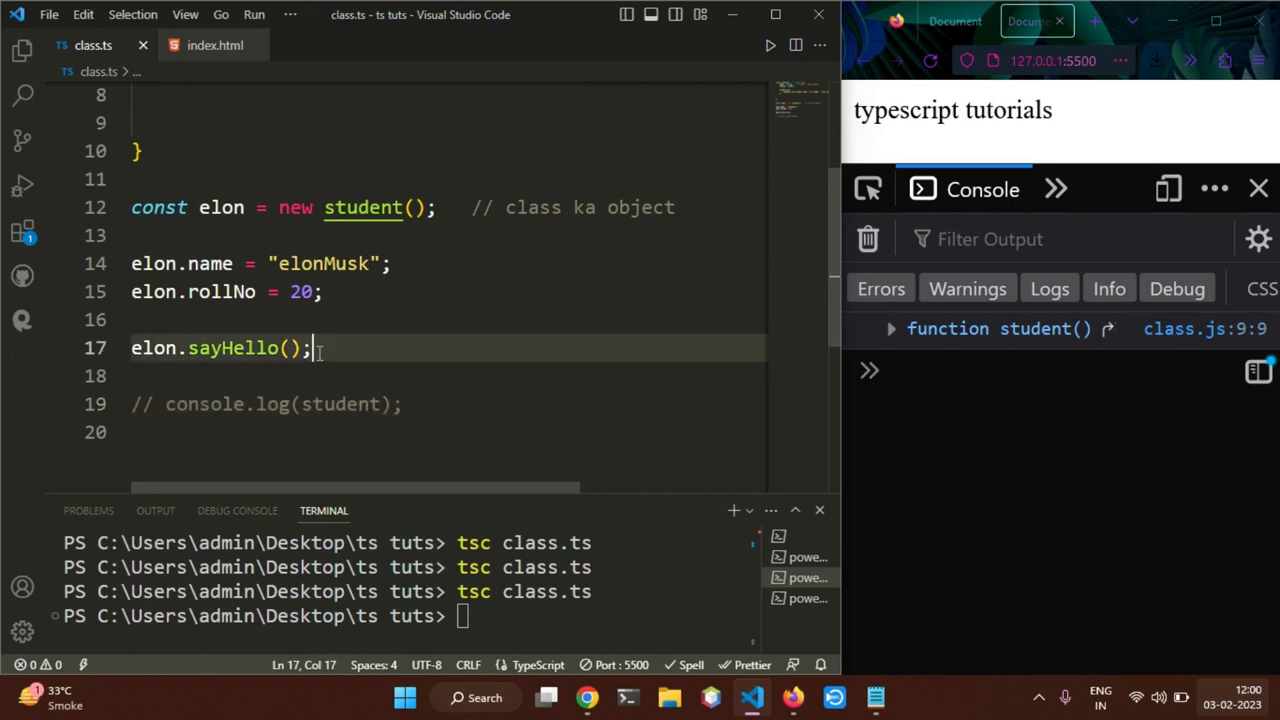Clear the console output with the trash icon
This screenshot has height=720, width=1280.
pos(868,239)
